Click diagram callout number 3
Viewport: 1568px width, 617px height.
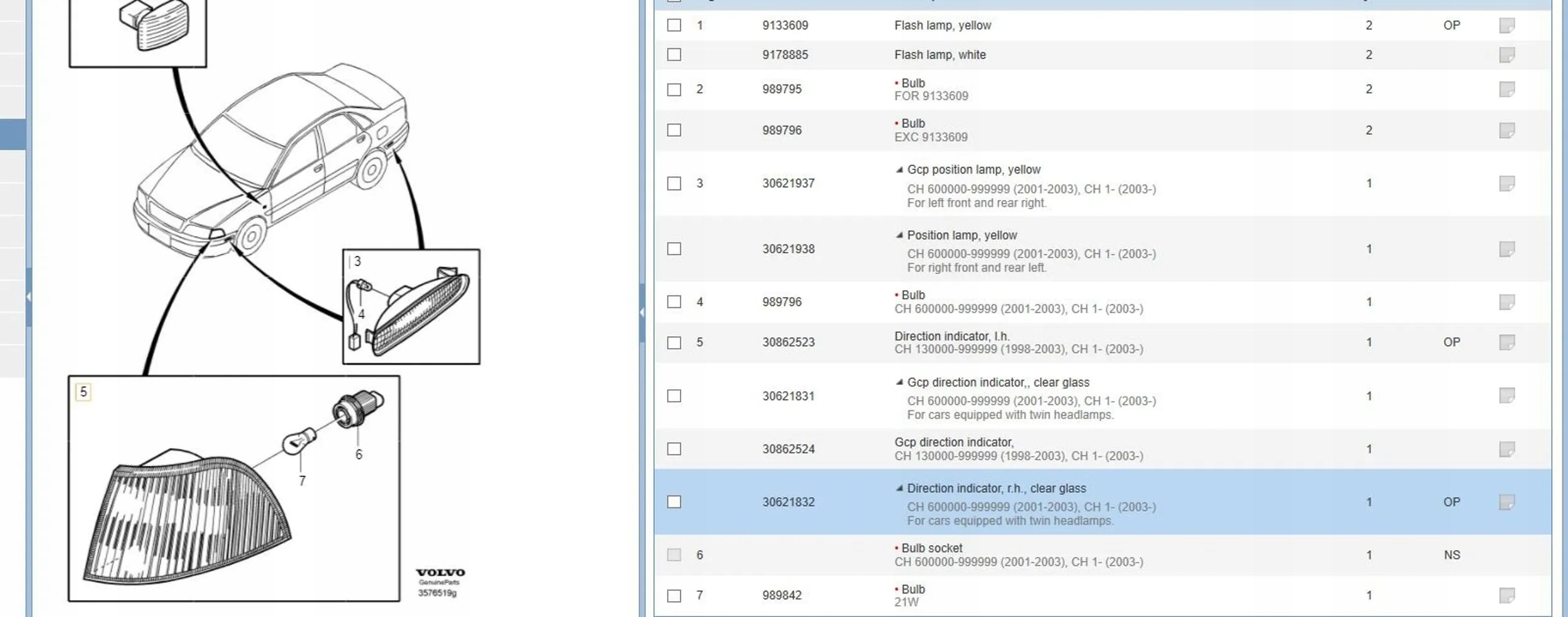coord(358,261)
